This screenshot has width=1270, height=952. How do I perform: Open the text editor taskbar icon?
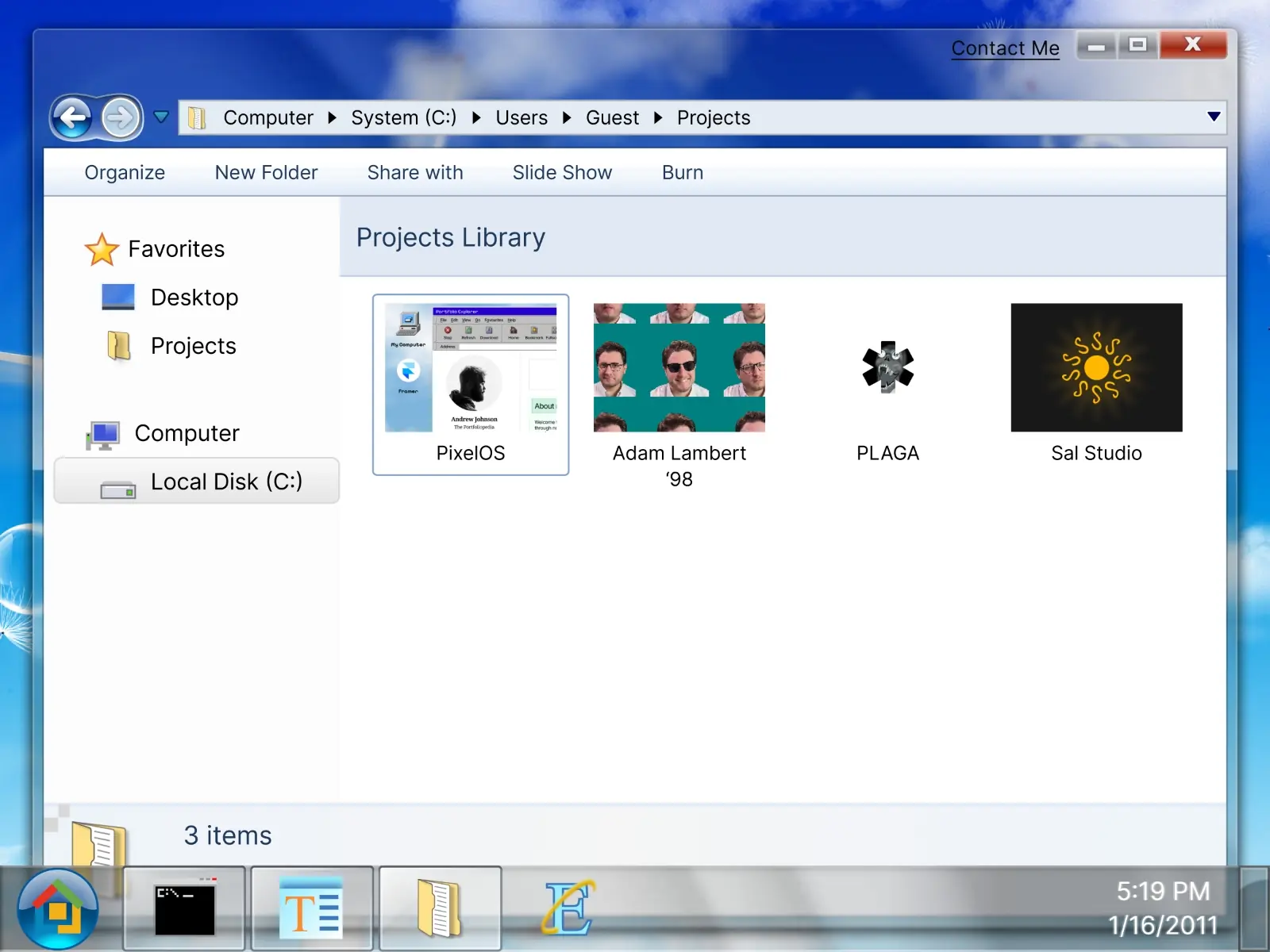tap(312, 908)
